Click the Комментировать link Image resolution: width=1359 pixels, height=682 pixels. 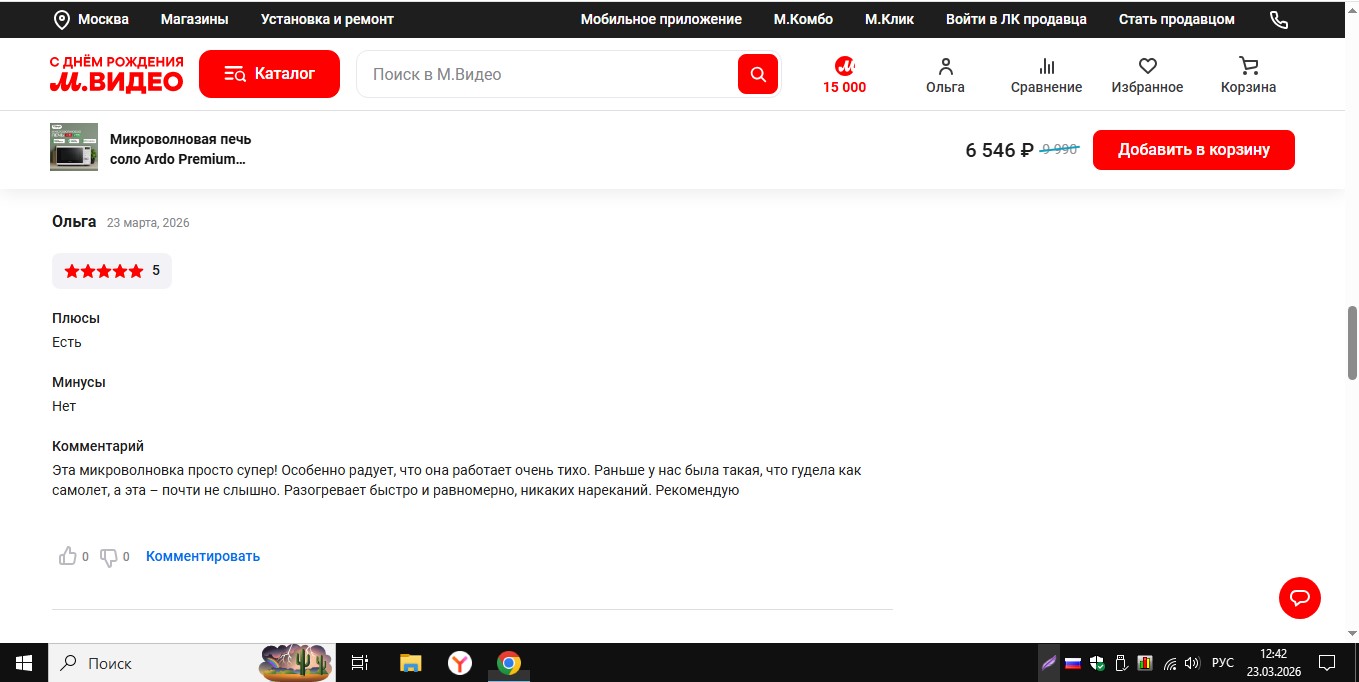[203, 556]
